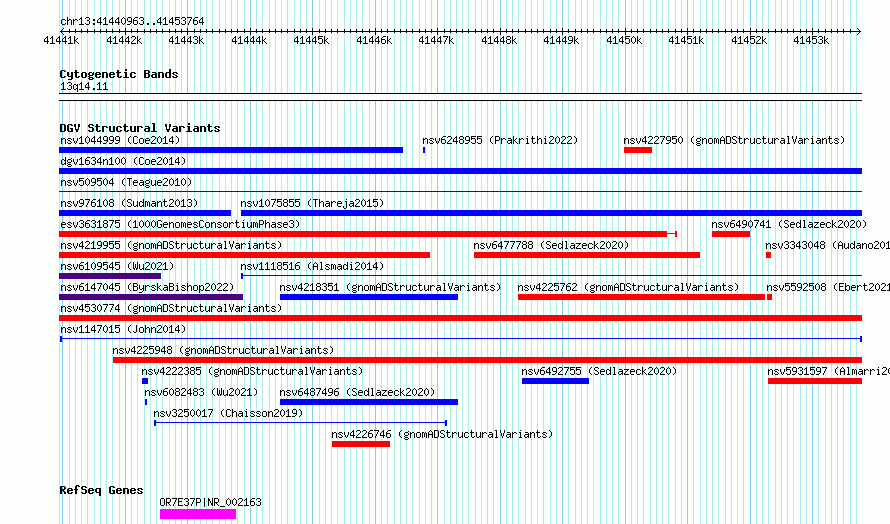Click the OR7E37P|NR_002163 gene label
This screenshot has width=890, height=524.
coord(211,502)
